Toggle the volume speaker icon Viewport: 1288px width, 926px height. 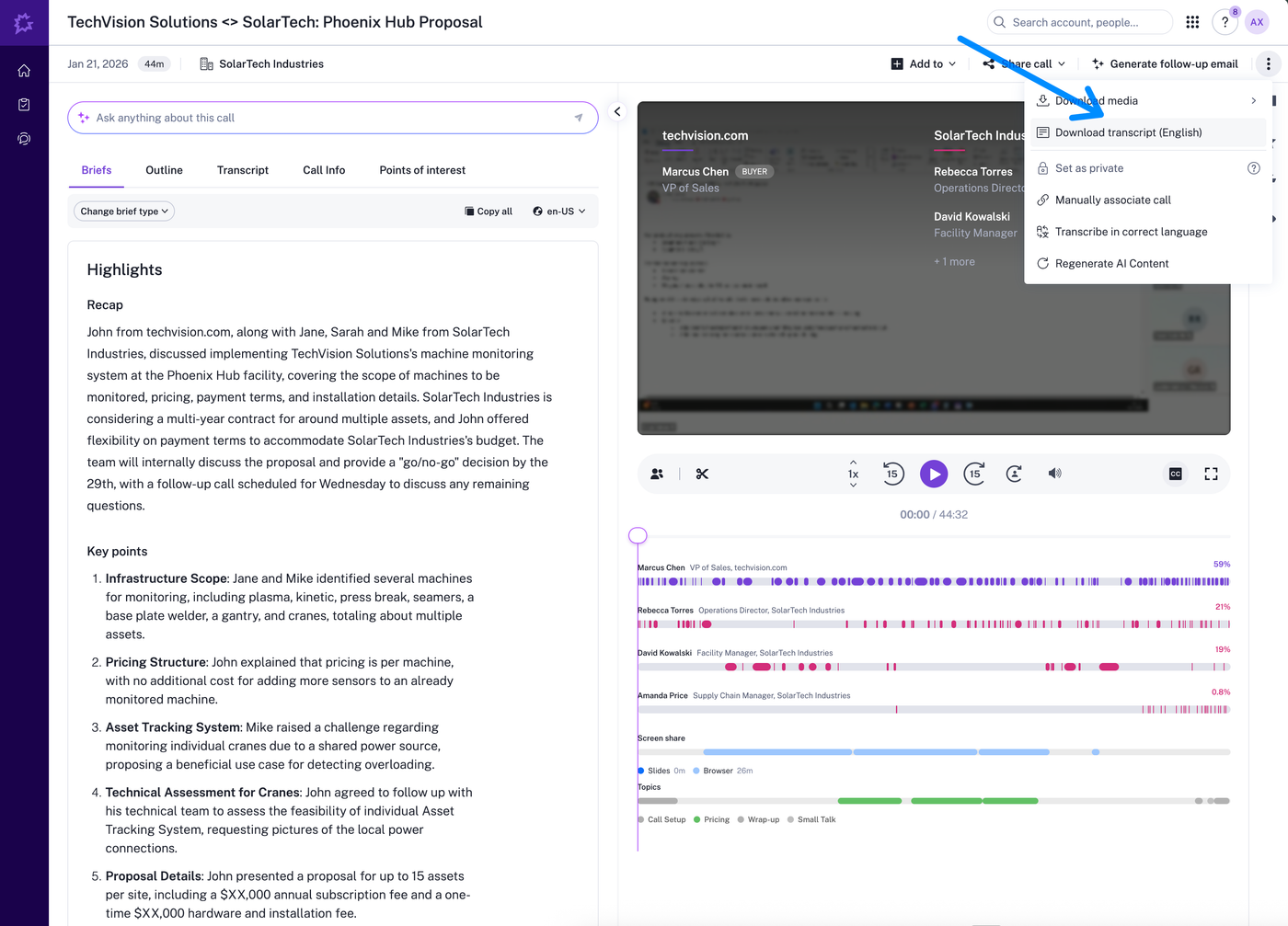coord(1054,474)
